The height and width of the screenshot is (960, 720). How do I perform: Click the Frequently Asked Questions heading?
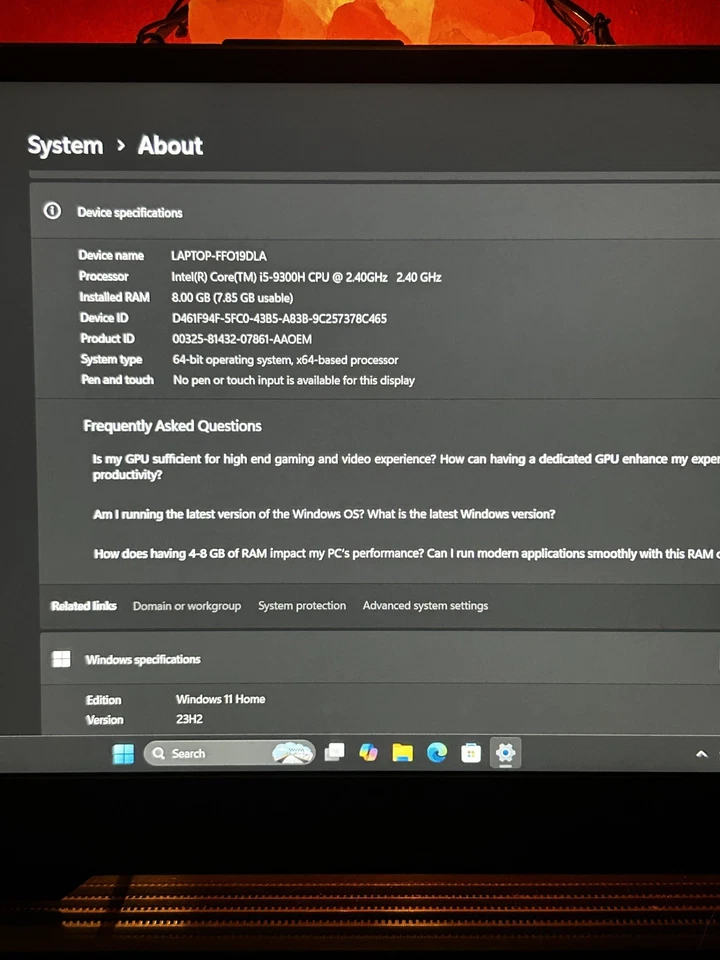click(x=172, y=426)
